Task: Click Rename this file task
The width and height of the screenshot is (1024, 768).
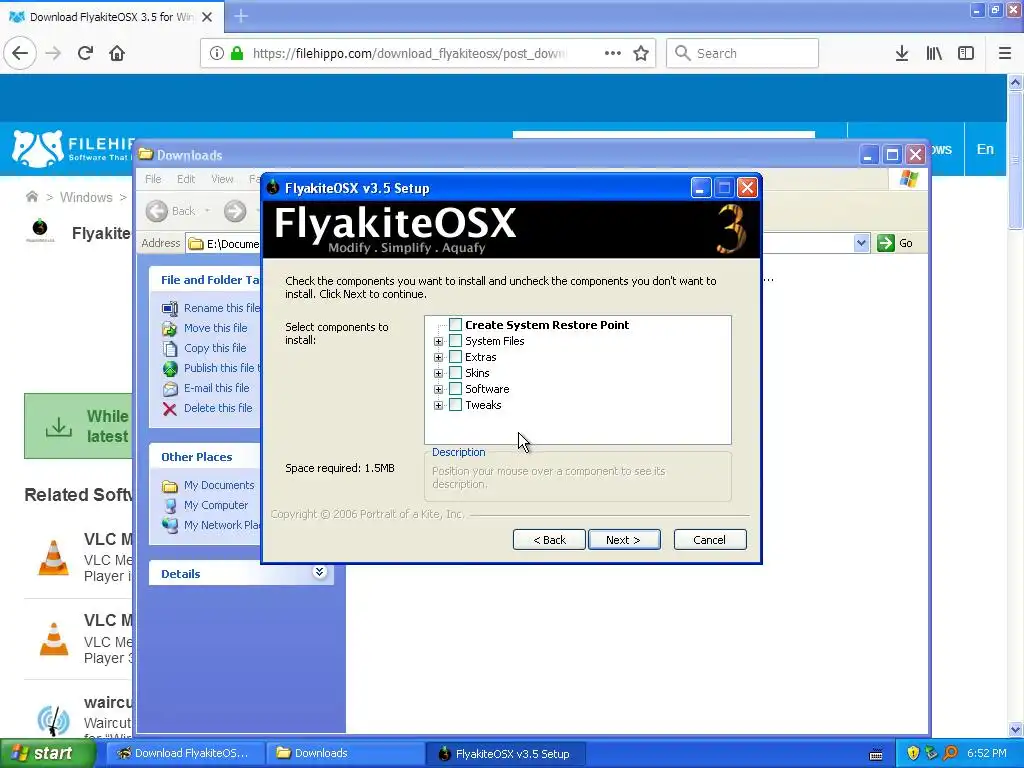Action: click(222, 308)
